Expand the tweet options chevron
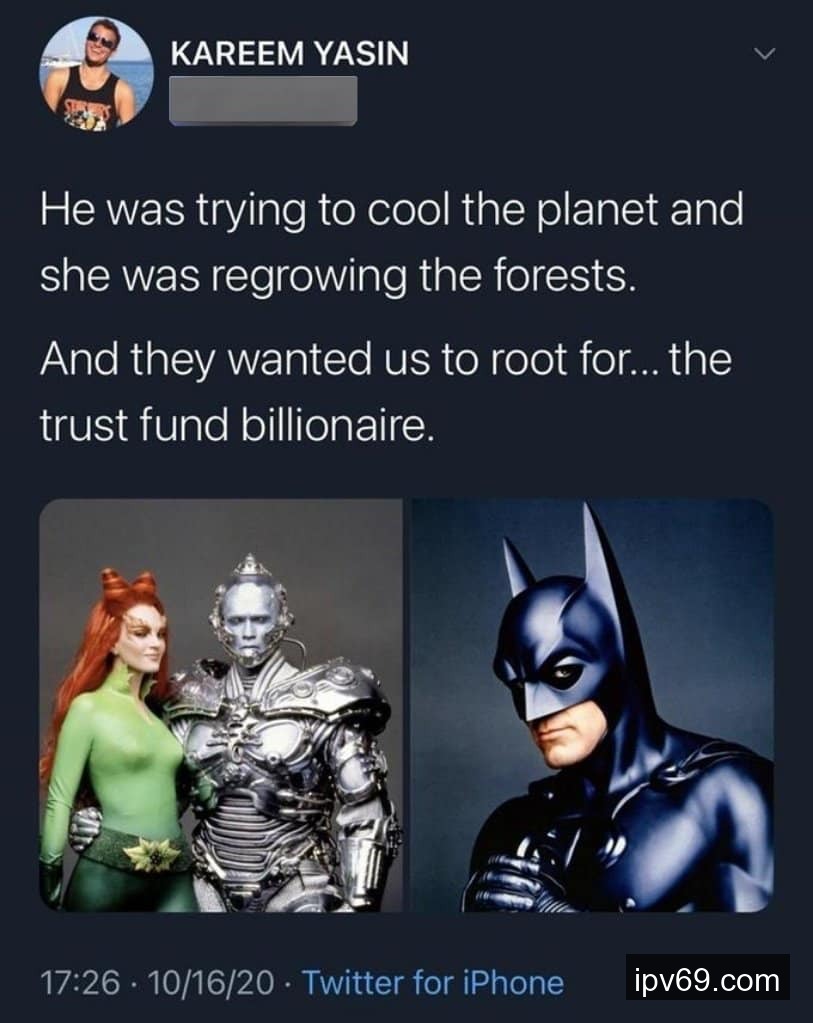The image size is (813, 1023). coord(763,55)
